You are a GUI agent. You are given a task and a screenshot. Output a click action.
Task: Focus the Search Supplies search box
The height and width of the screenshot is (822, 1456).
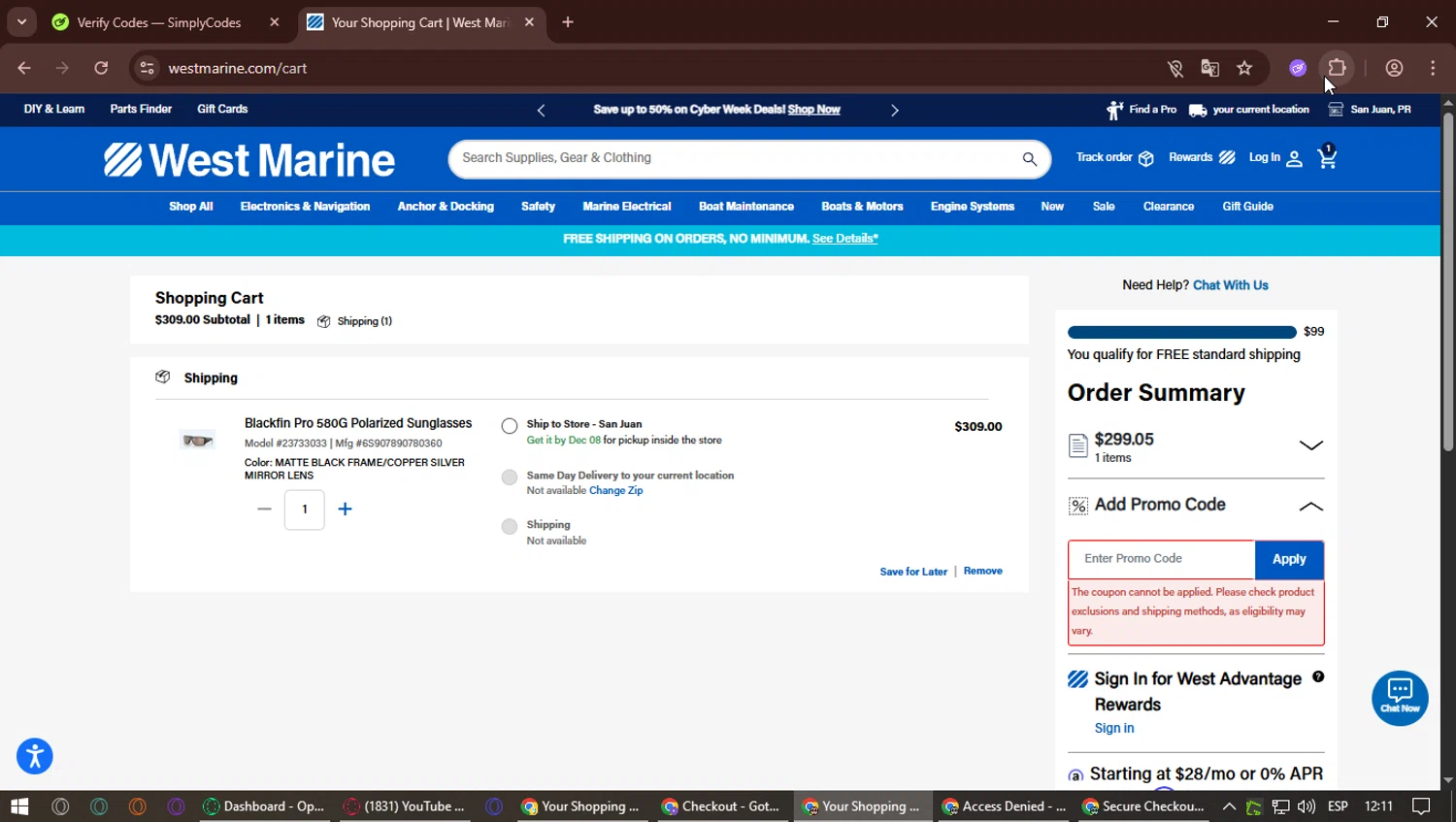pyautogui.click(x=734, y=158)
